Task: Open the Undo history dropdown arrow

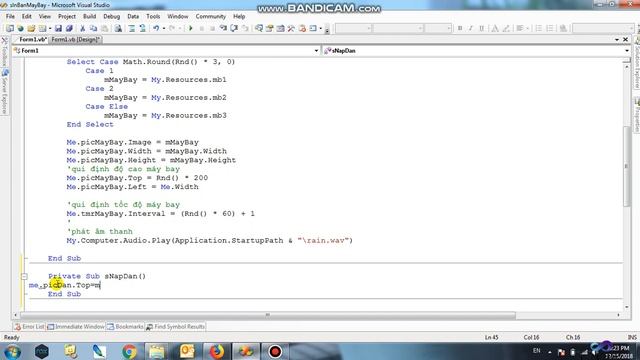Action: tap(164, 28)
